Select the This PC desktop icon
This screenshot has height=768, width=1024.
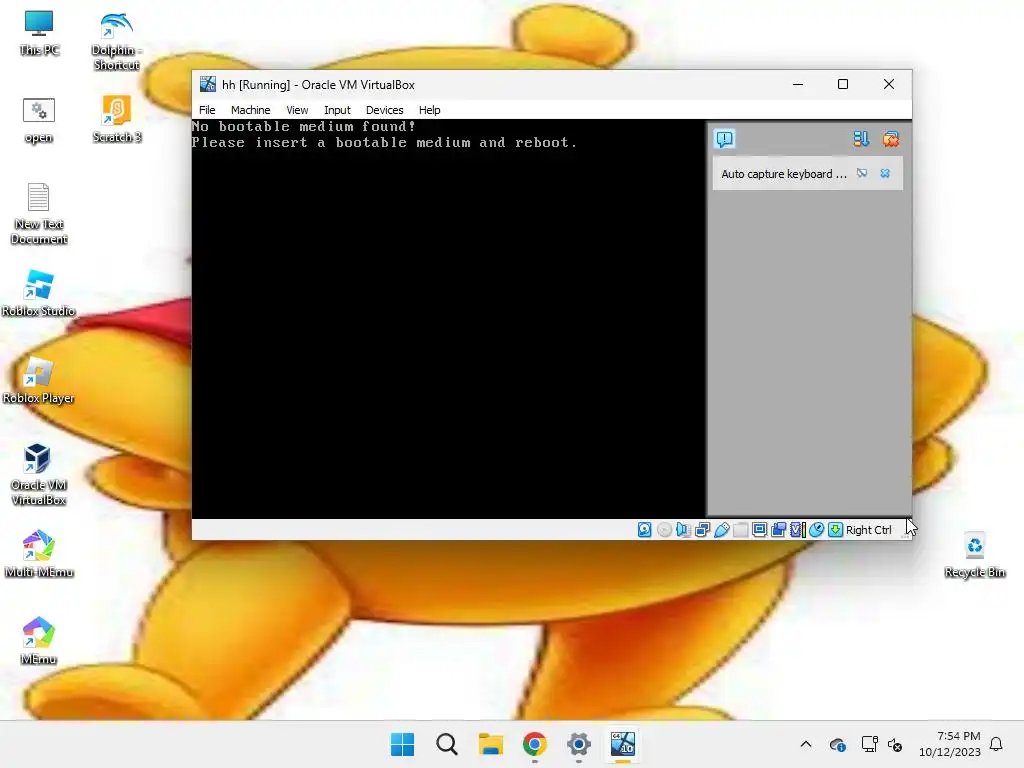pos(39,33)
